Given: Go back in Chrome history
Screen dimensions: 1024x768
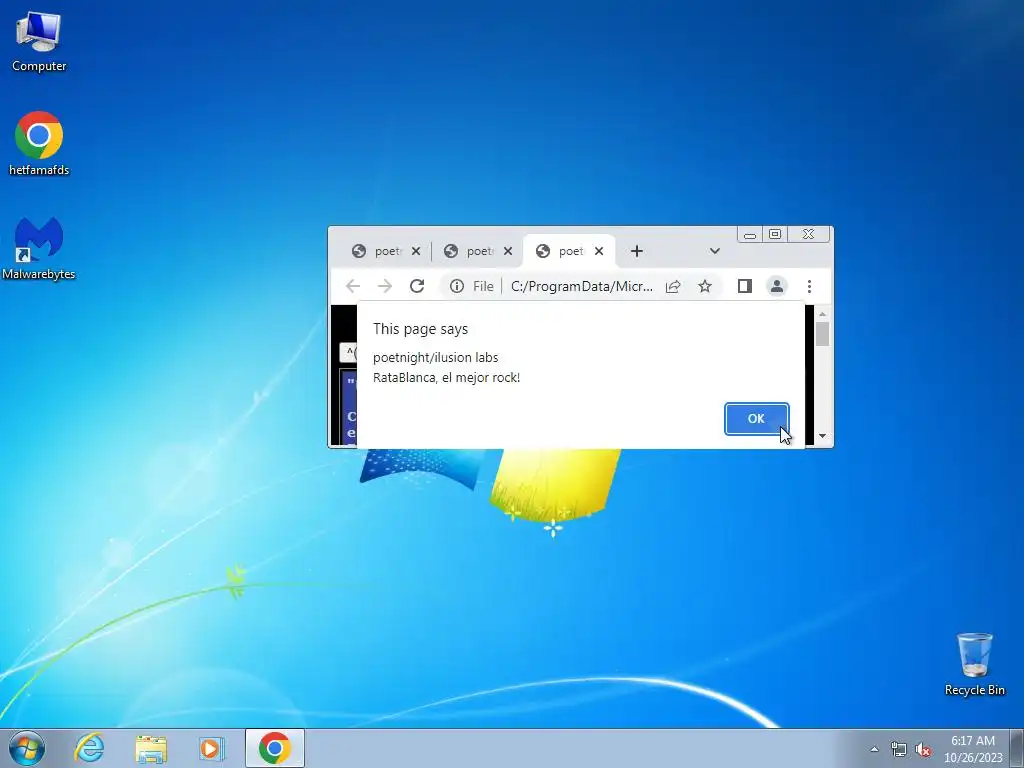Looking at the screenshot, I should coord(353,286).
